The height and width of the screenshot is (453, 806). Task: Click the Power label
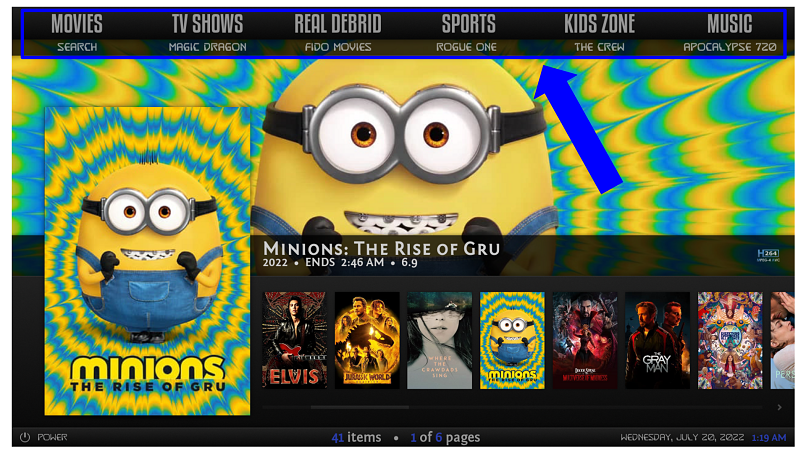pos(52,437)
